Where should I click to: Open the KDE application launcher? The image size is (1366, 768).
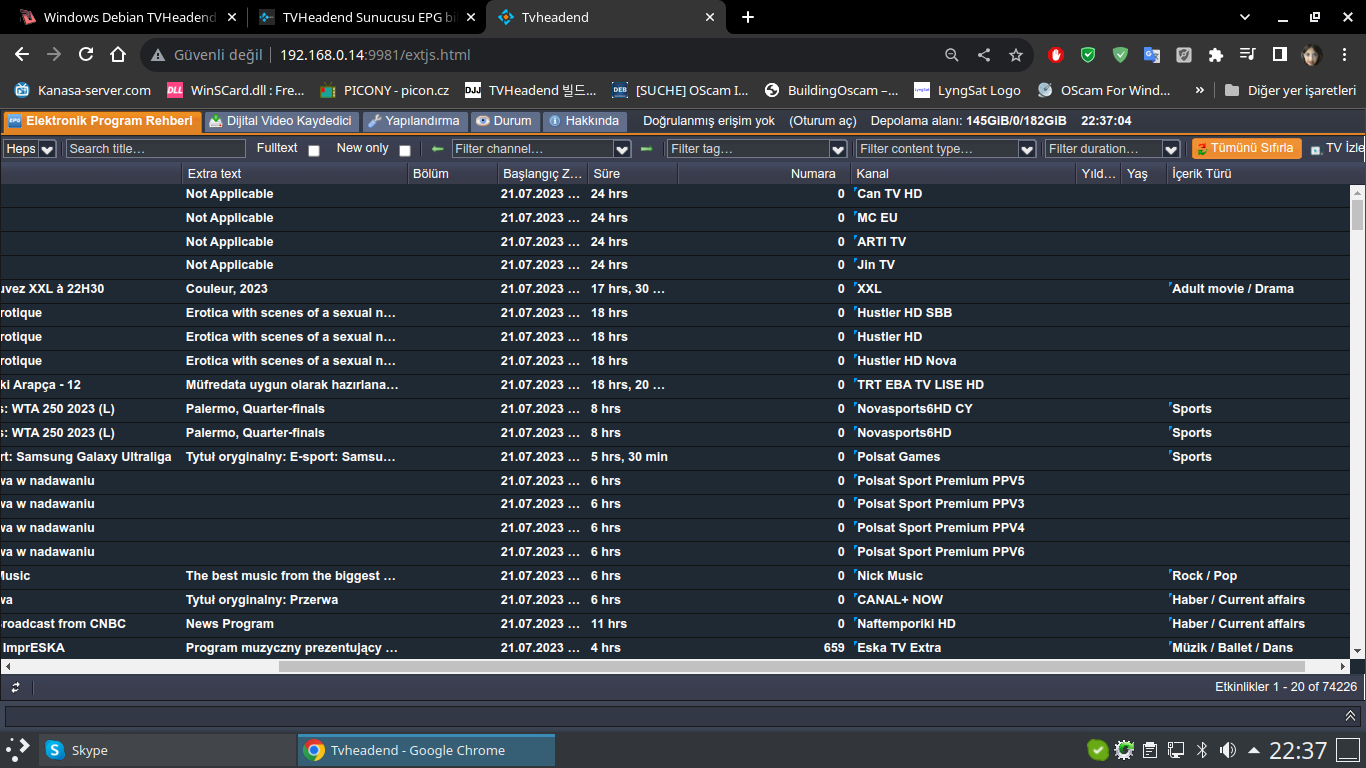tap(18, 750)
